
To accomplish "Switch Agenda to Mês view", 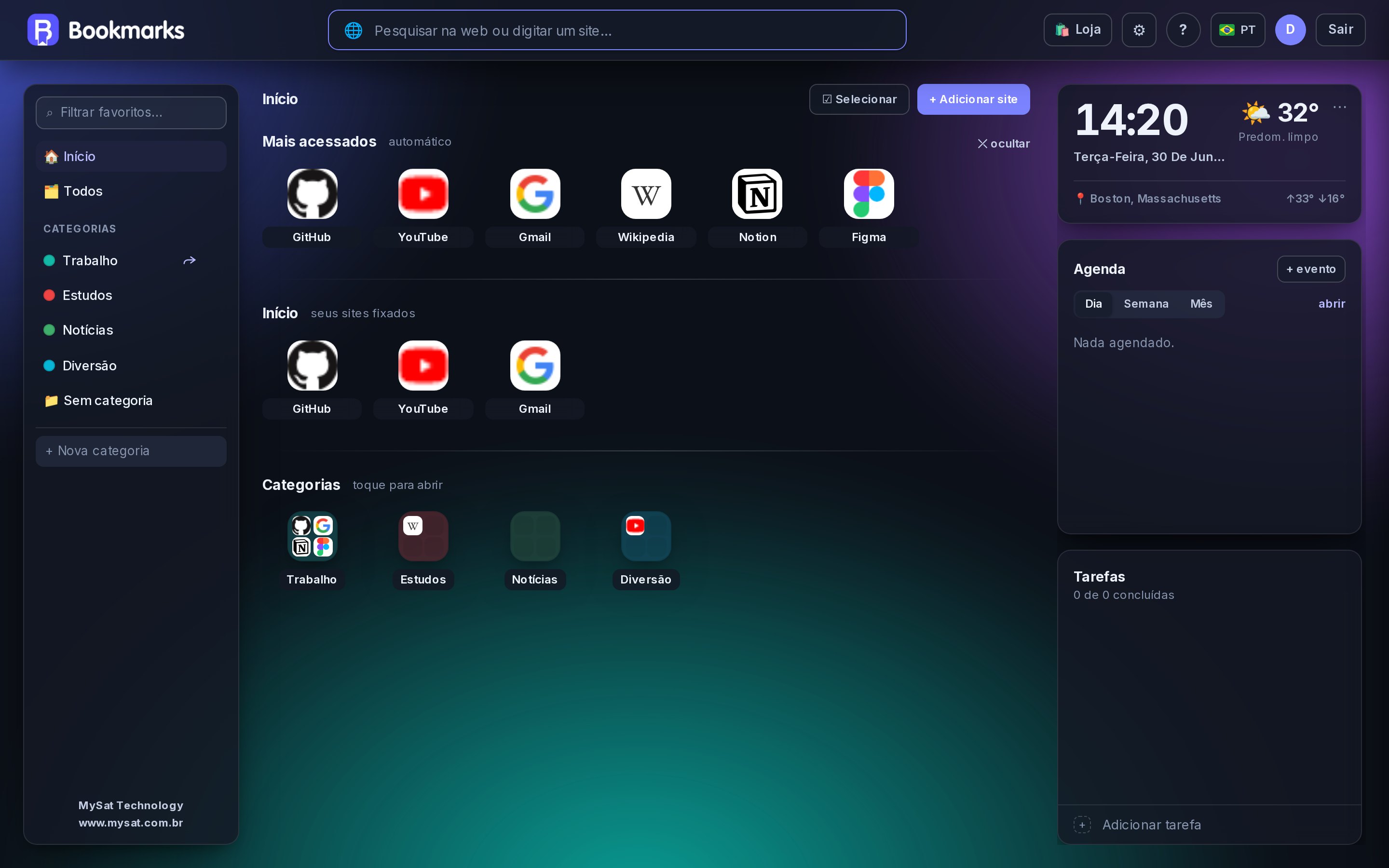I will pos(1201,304).
